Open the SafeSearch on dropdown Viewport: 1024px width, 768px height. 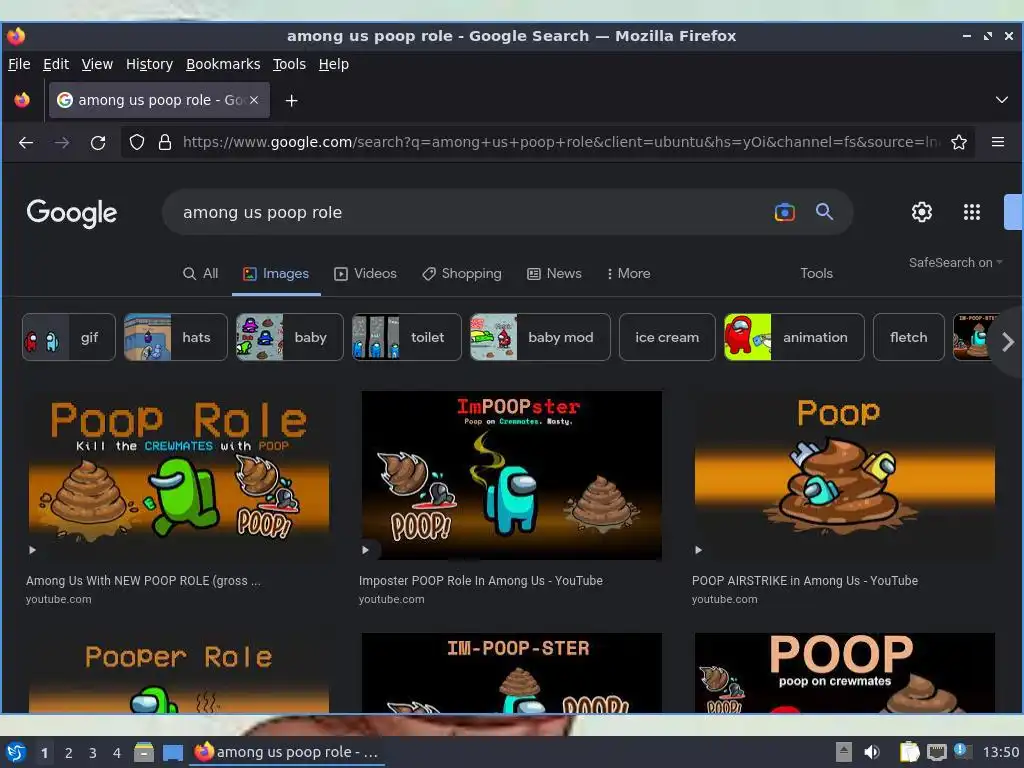(955, 263)
